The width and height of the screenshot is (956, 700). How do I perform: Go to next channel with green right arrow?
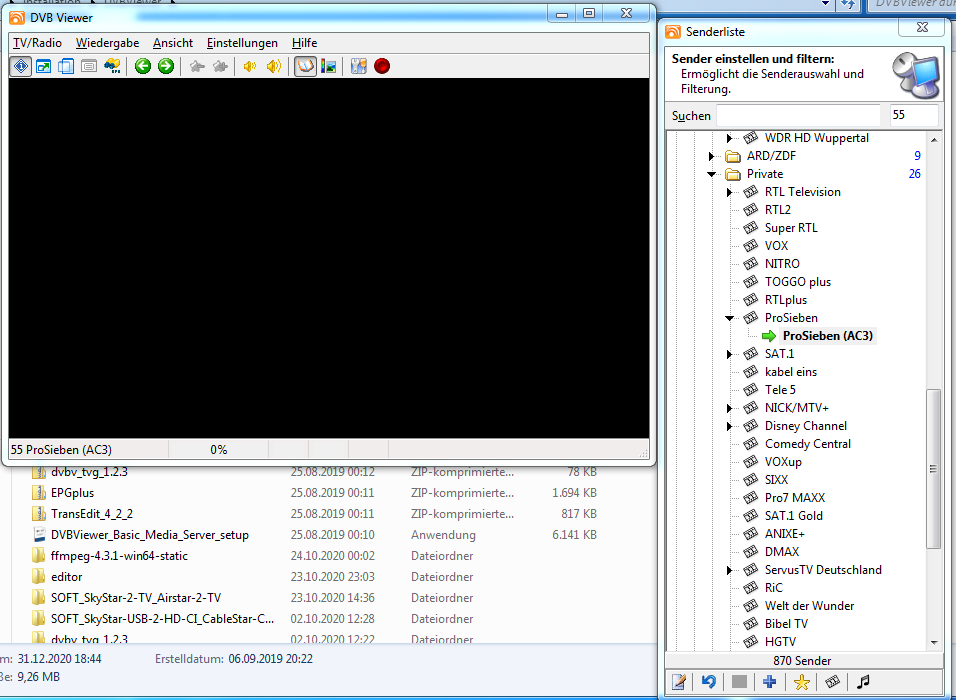(x=166, y=67)
